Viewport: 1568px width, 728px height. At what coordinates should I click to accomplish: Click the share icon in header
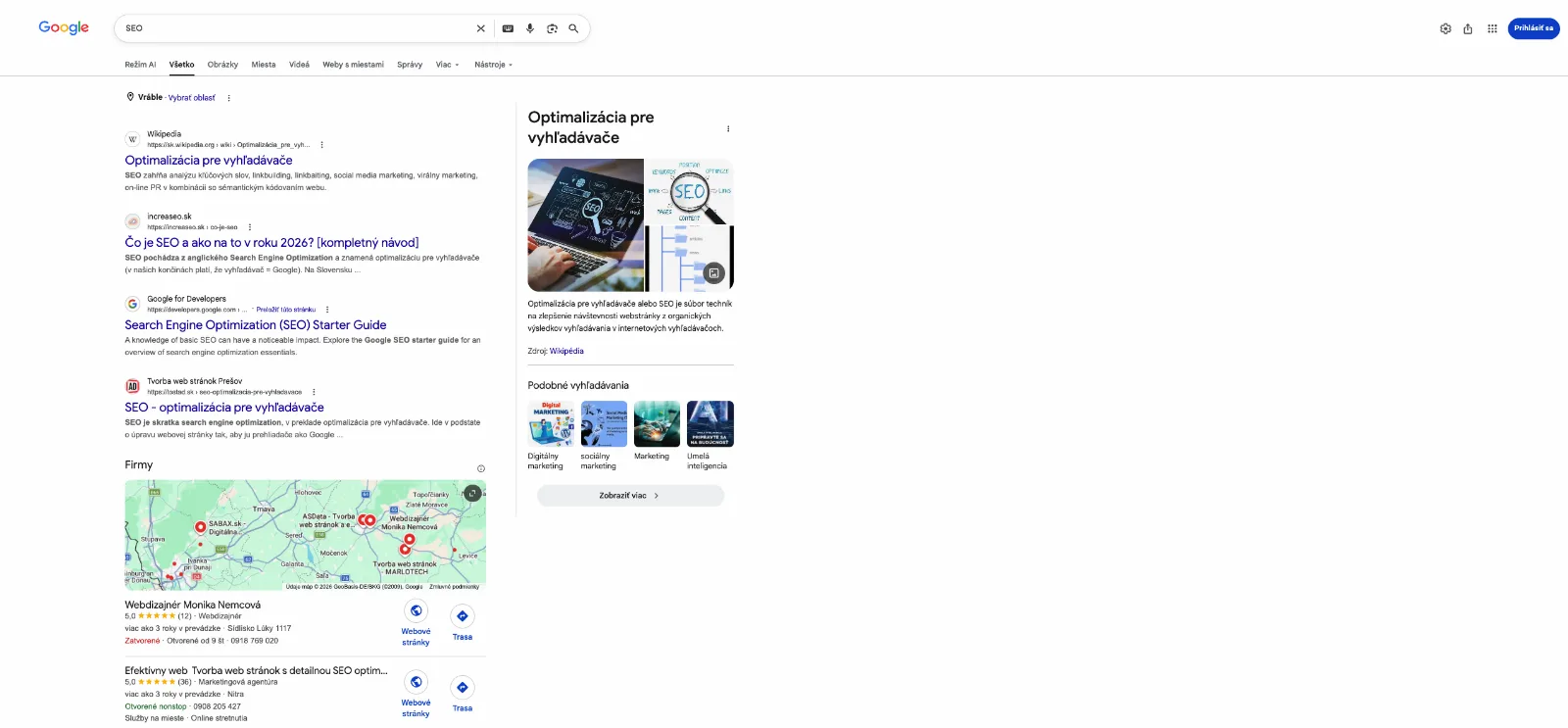click(1468, 28)
